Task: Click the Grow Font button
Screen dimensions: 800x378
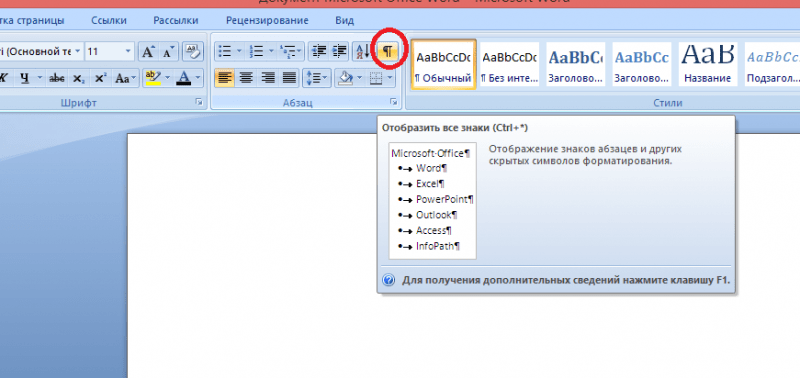Action: pyautogui.click(x=148, y=52)
